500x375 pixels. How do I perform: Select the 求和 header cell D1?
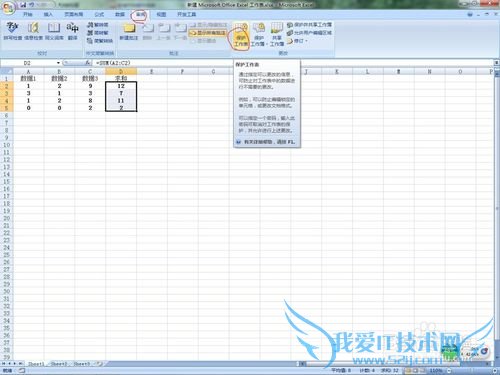[121, 79]
